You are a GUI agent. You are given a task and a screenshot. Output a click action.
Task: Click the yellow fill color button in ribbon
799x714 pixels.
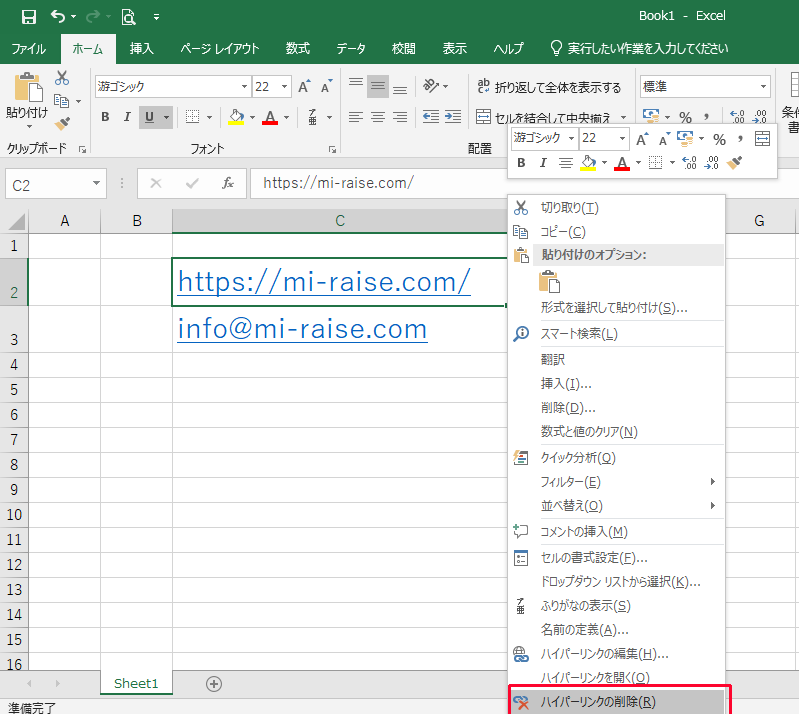[236, 117]
